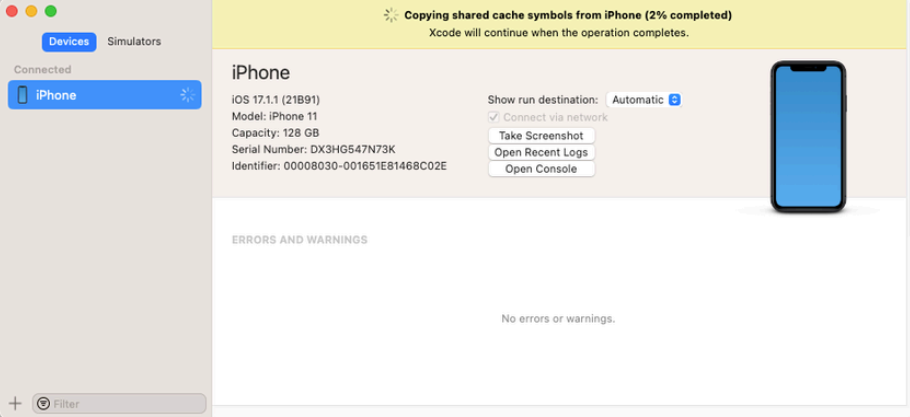
Task: Open the device Console
Action: click(x=541, y=169)
